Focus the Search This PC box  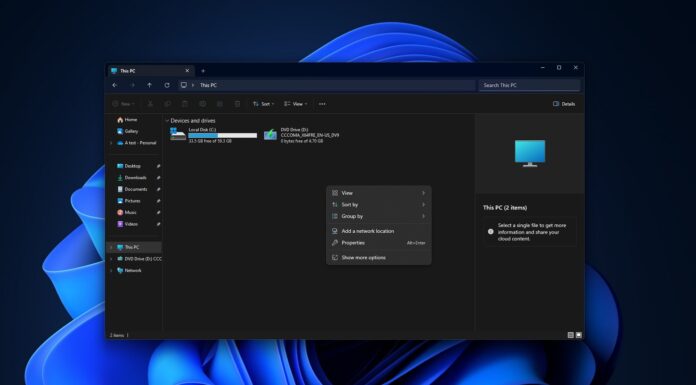[x=530, y=85]
